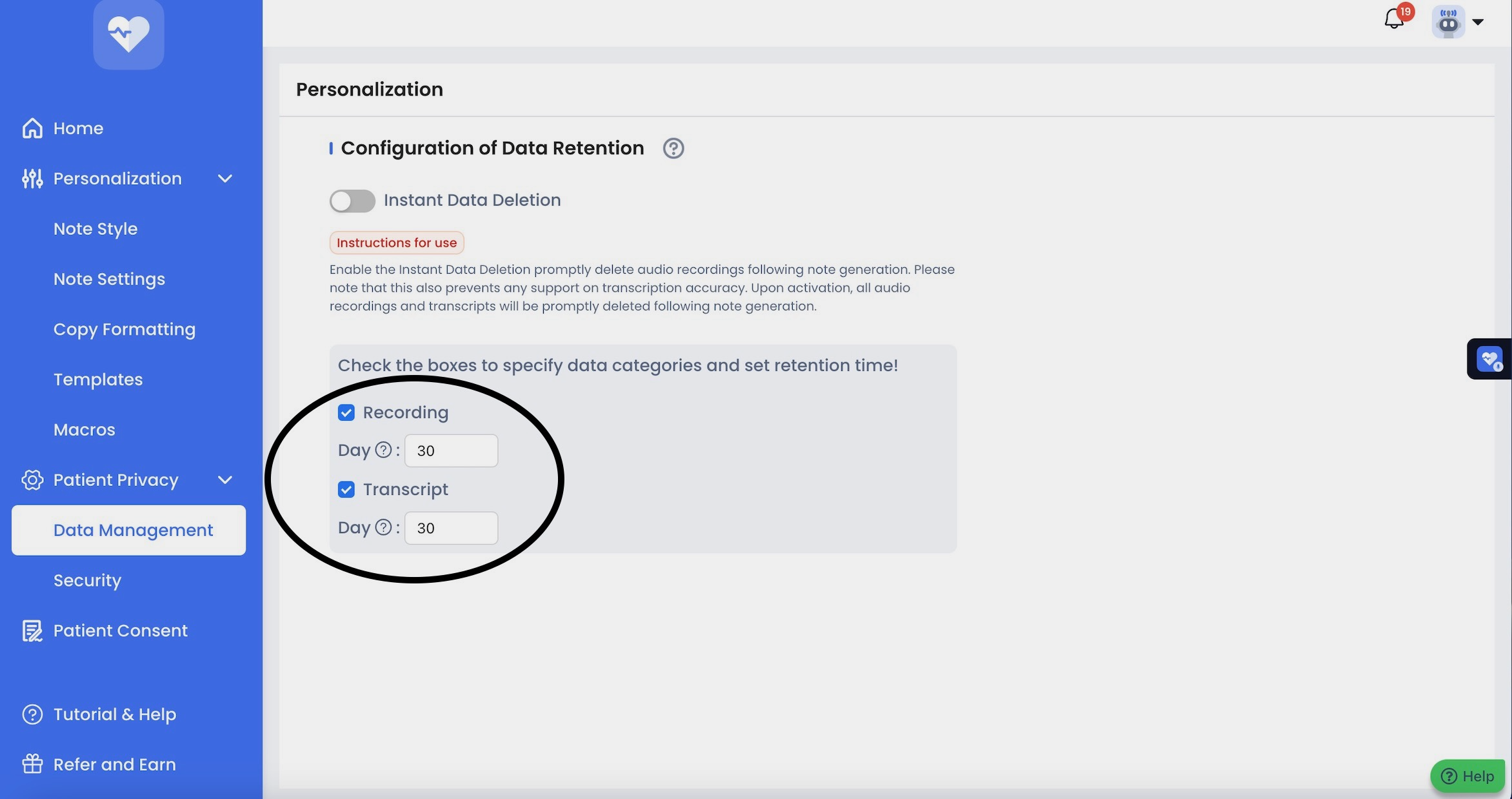
Task: Click the Recording day input field
Action: coord(451,450)
